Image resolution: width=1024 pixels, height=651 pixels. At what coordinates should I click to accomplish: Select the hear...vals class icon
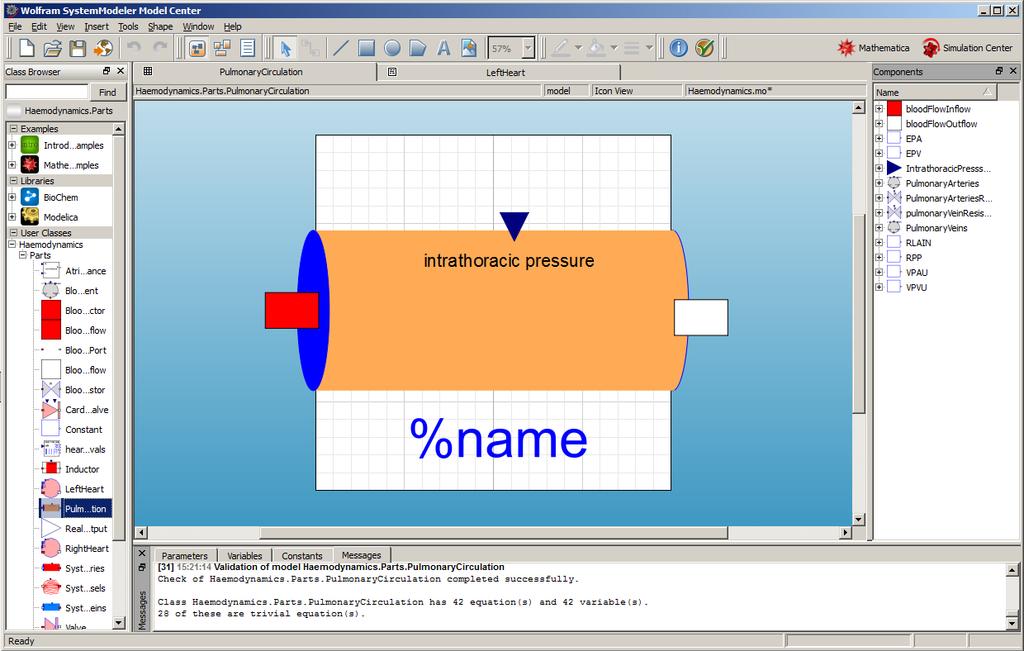[51, 449]
